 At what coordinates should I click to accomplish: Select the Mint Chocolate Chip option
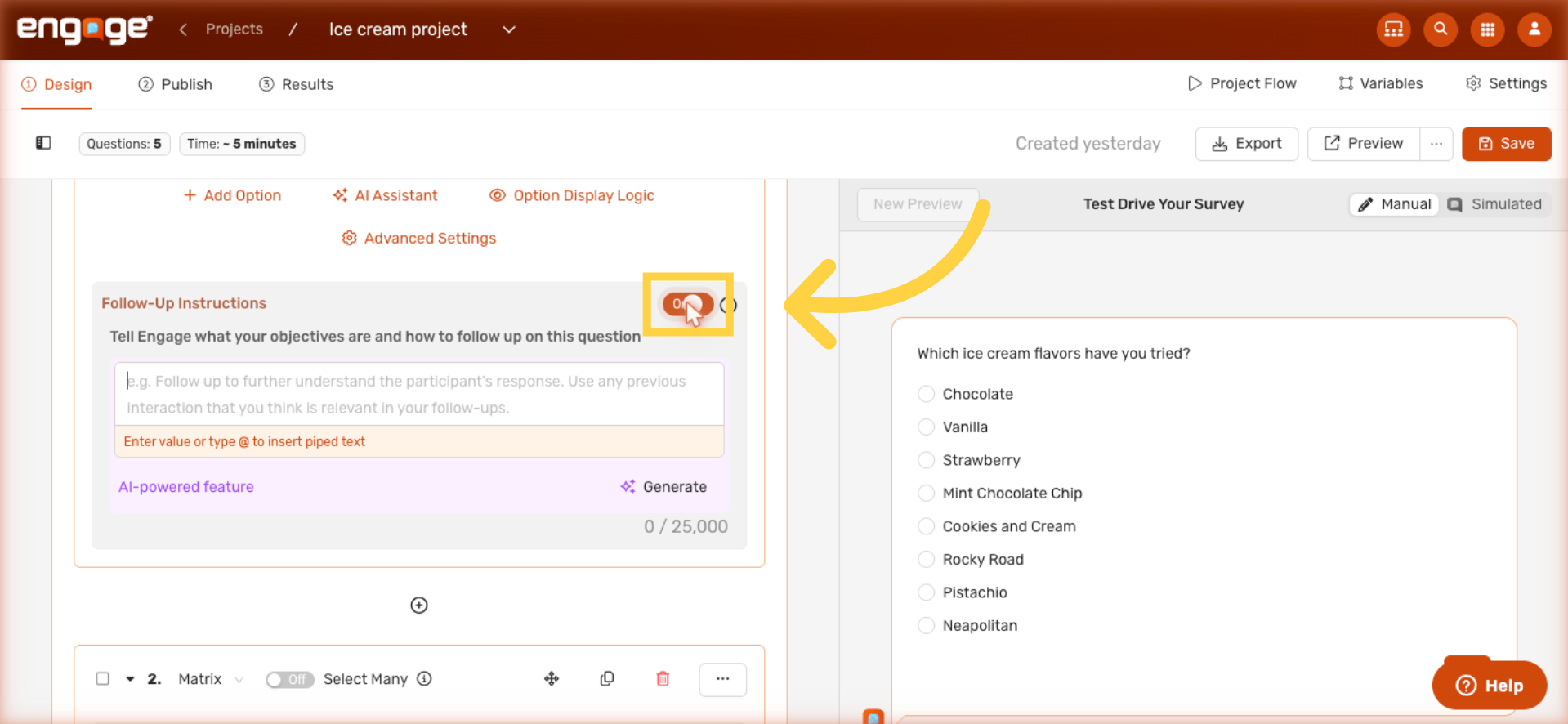926,493
